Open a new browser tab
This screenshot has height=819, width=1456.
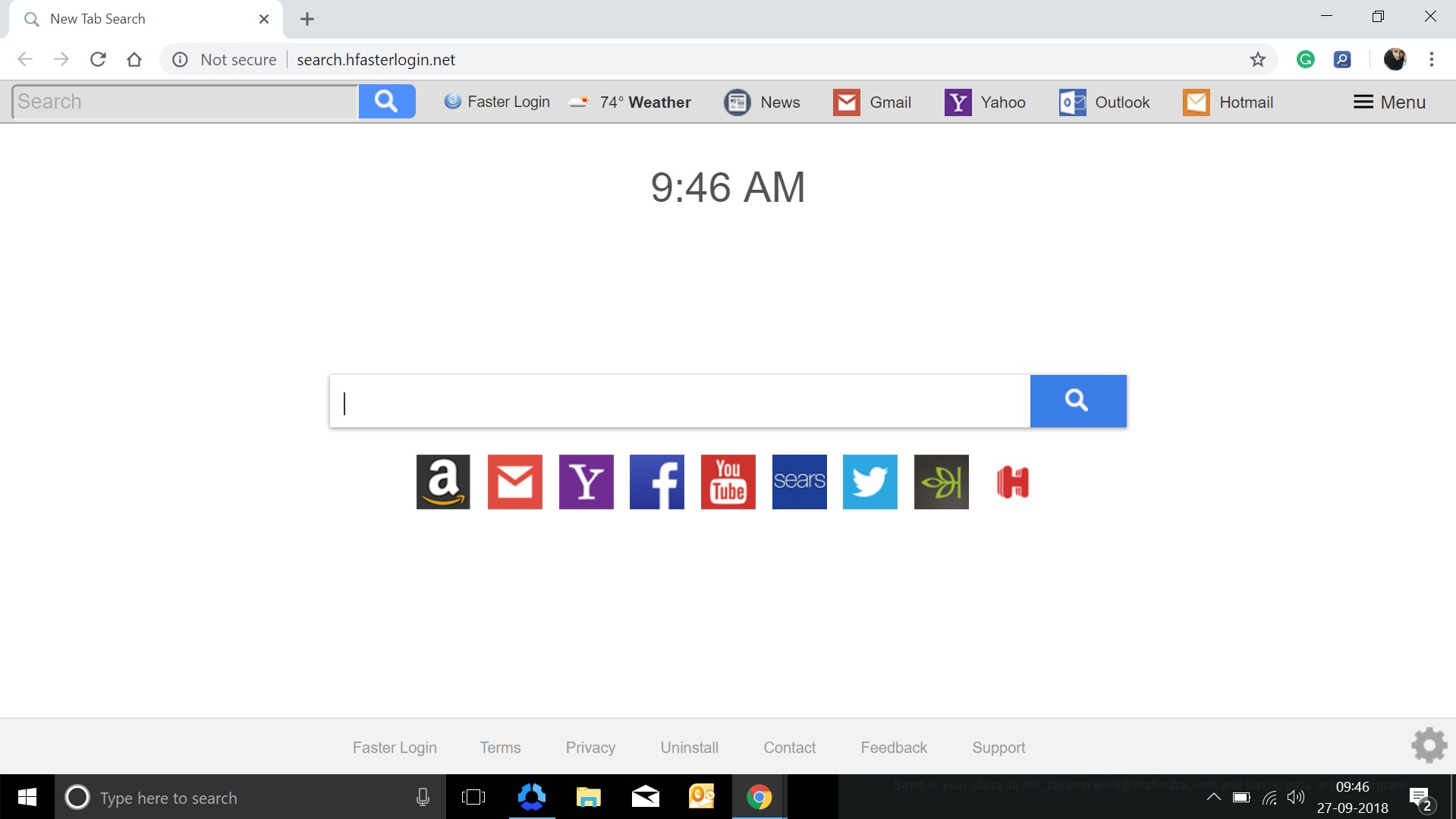(x=307, y=19)
